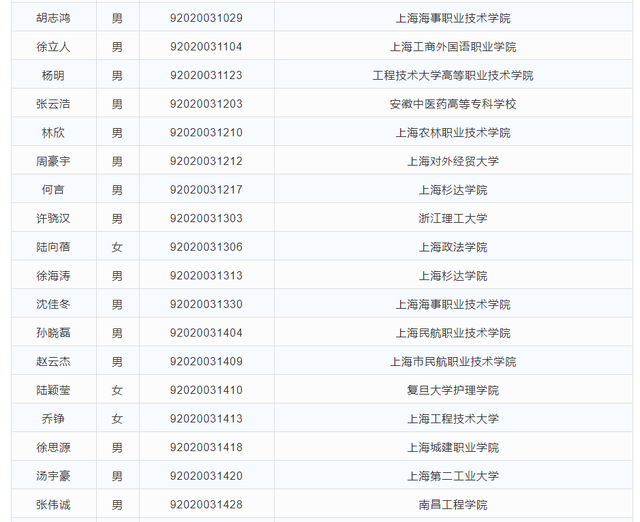Select school 上海第二工业大学
Viewport: 640px width, 522px height.
(453, 476)
